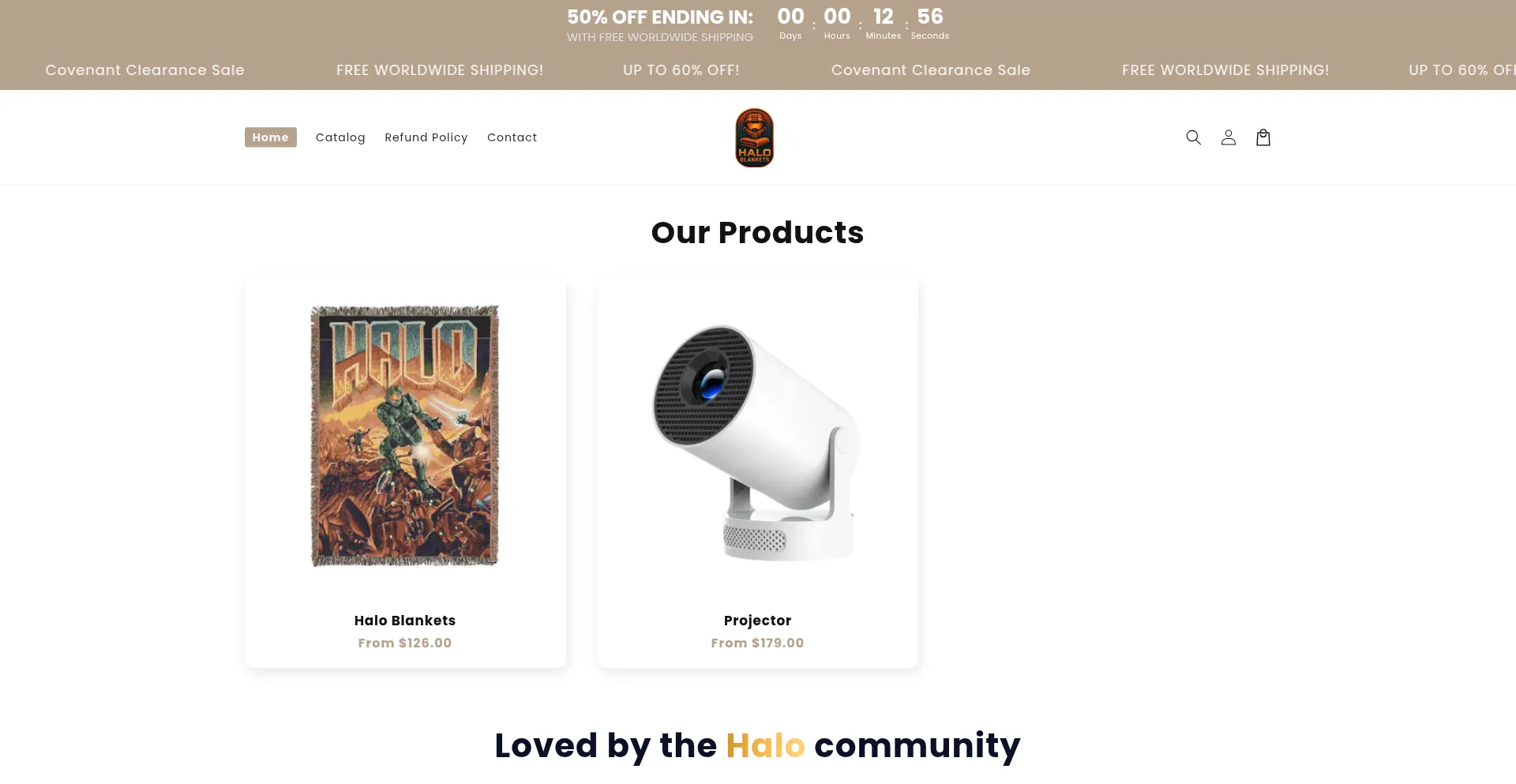This screenshot has width=1516, height=784.
Task: Click the countdown Minutes value
Action: point(884,17)
